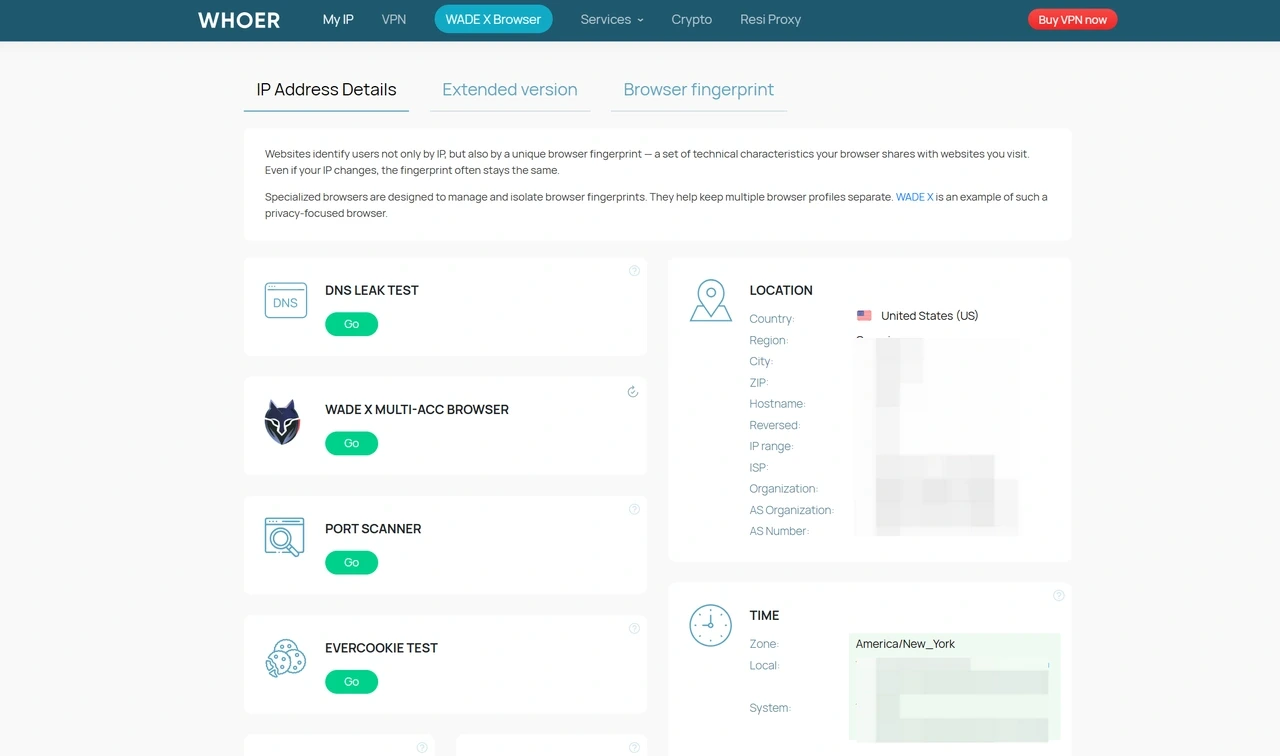The width and height of the screenshot is (1280, 756).
Task: Click the Organization label
Action: (x=784, y=489)
